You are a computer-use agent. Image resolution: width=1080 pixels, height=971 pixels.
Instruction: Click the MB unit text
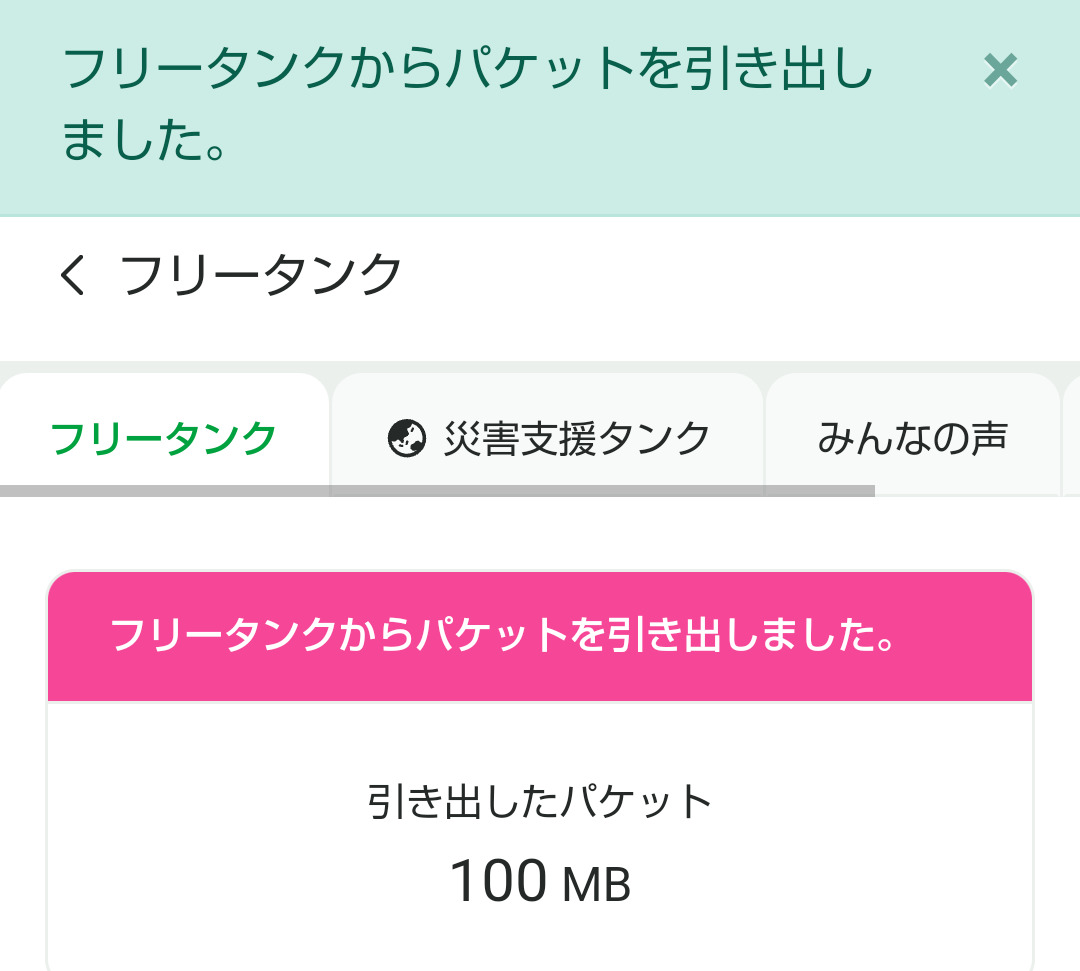click(597, 885)
